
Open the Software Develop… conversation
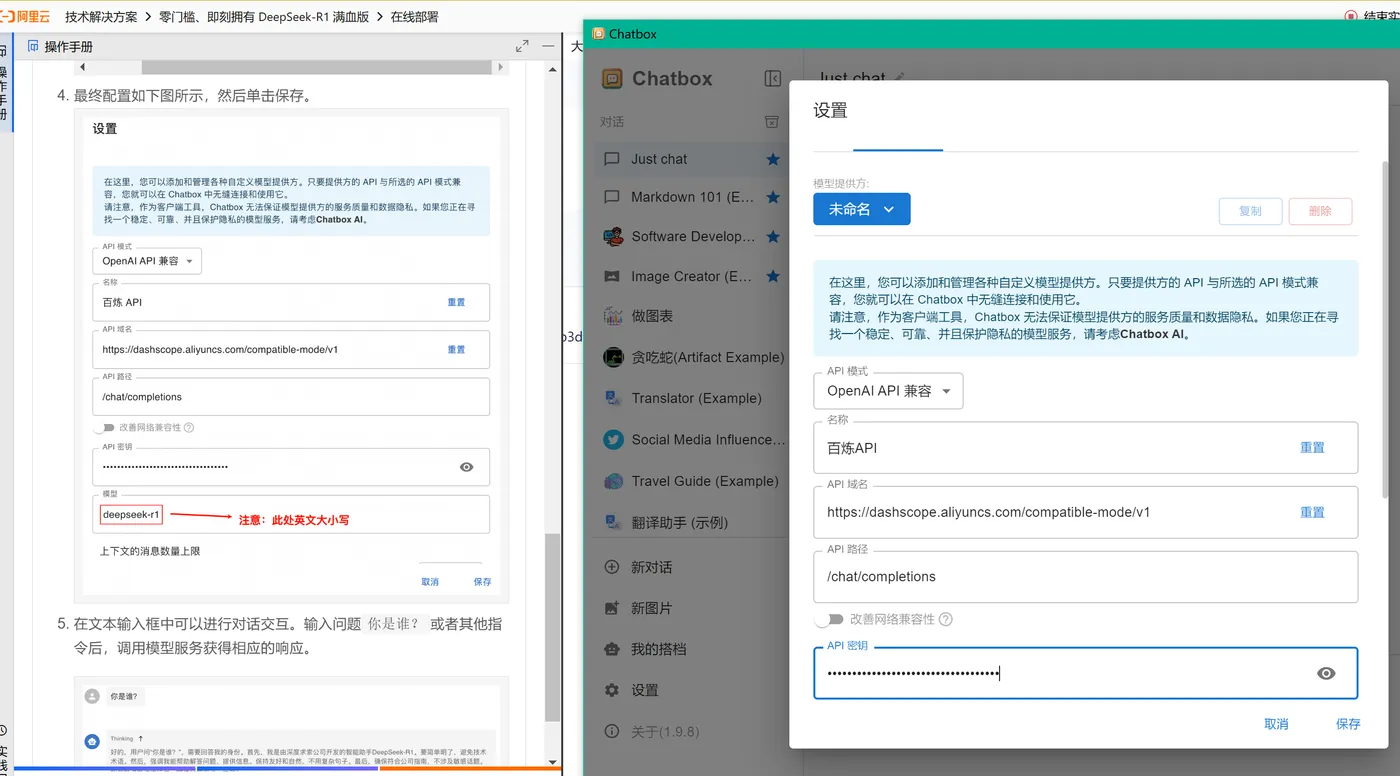tap(691, 237)
